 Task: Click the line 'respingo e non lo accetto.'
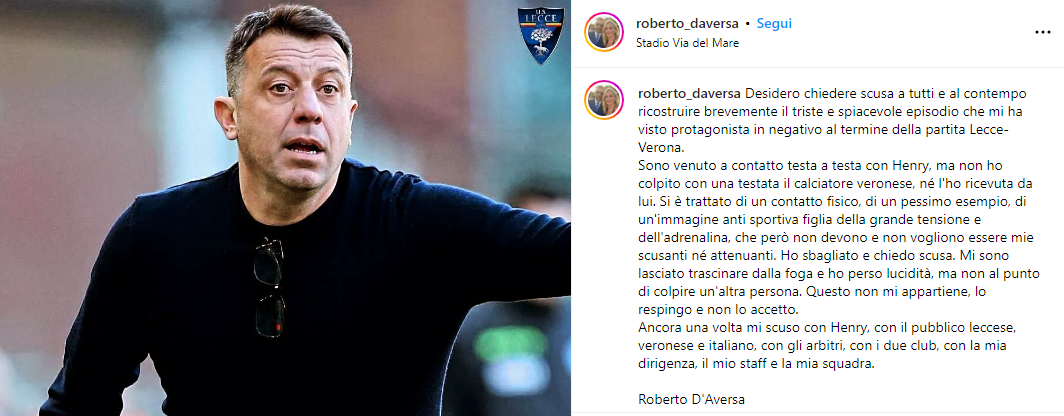point(710,310)
